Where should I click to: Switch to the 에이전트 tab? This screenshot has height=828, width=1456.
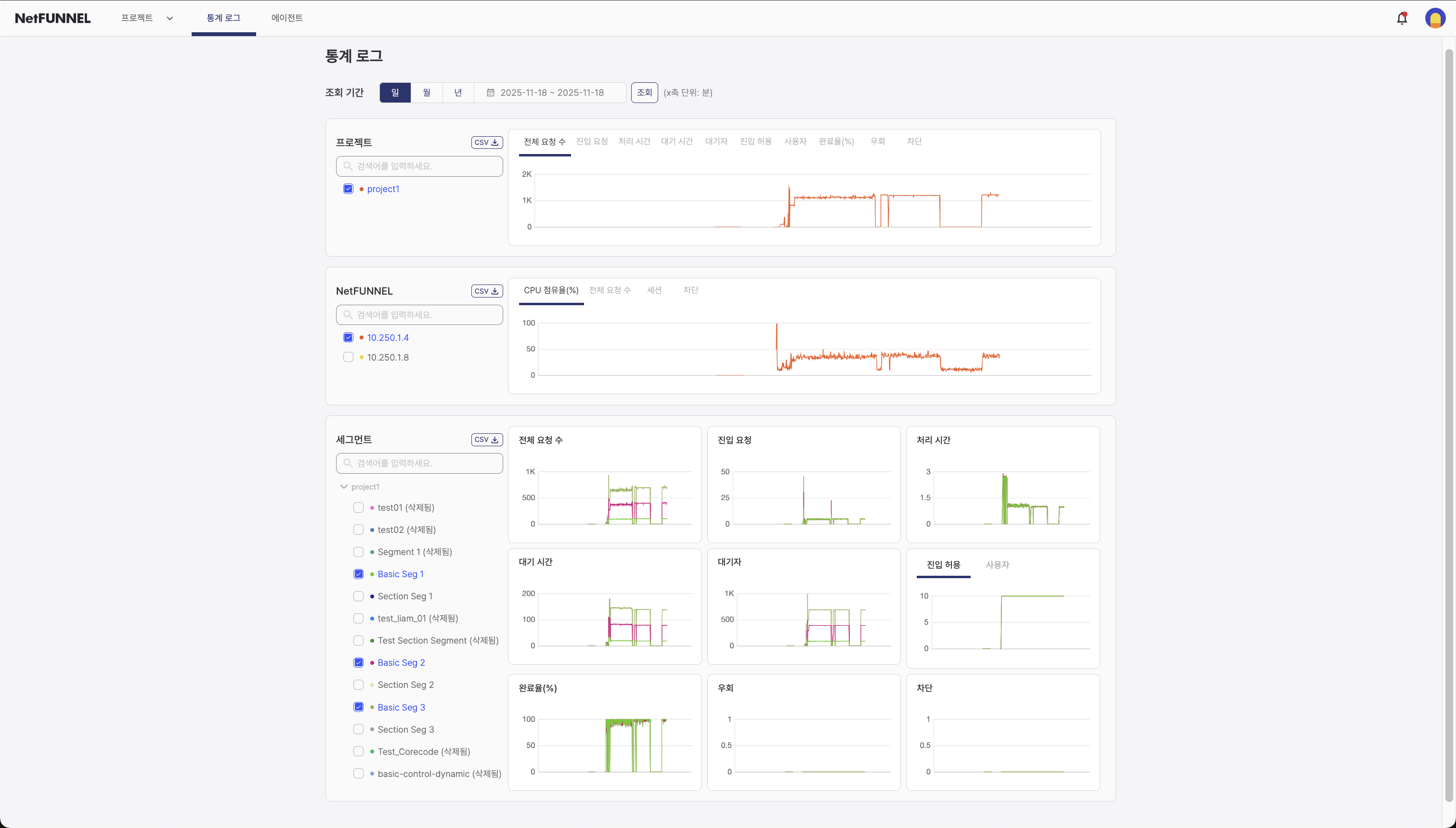286,18
